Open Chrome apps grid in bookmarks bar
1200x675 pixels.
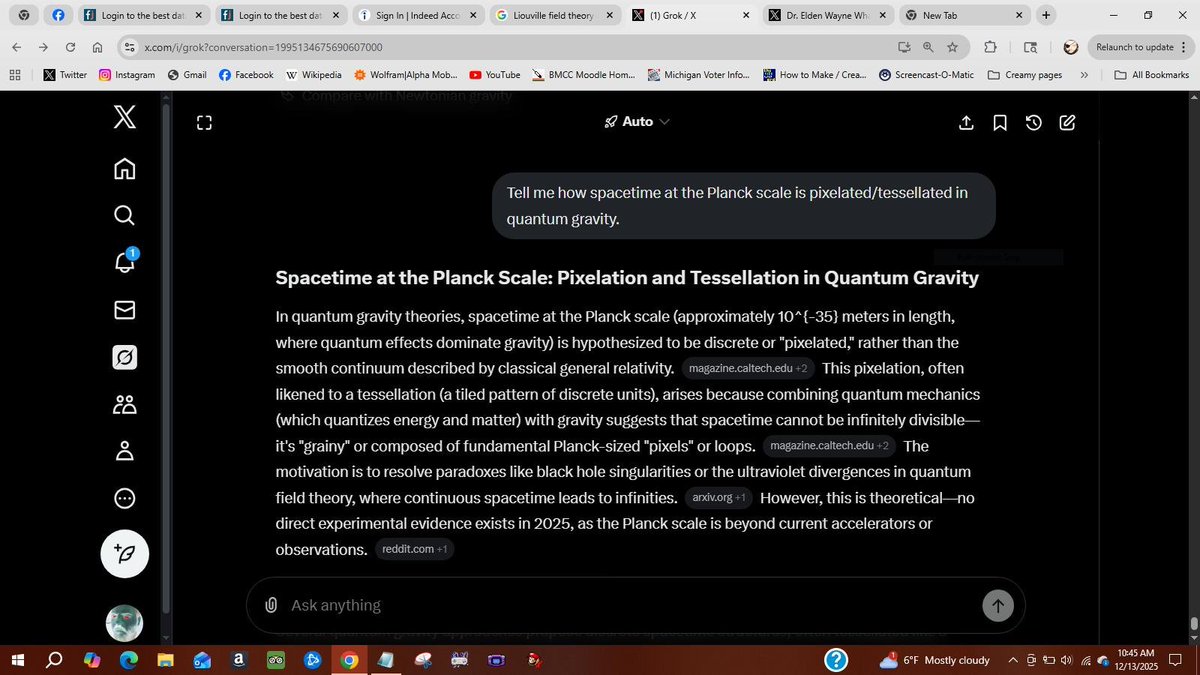(15, 75)
